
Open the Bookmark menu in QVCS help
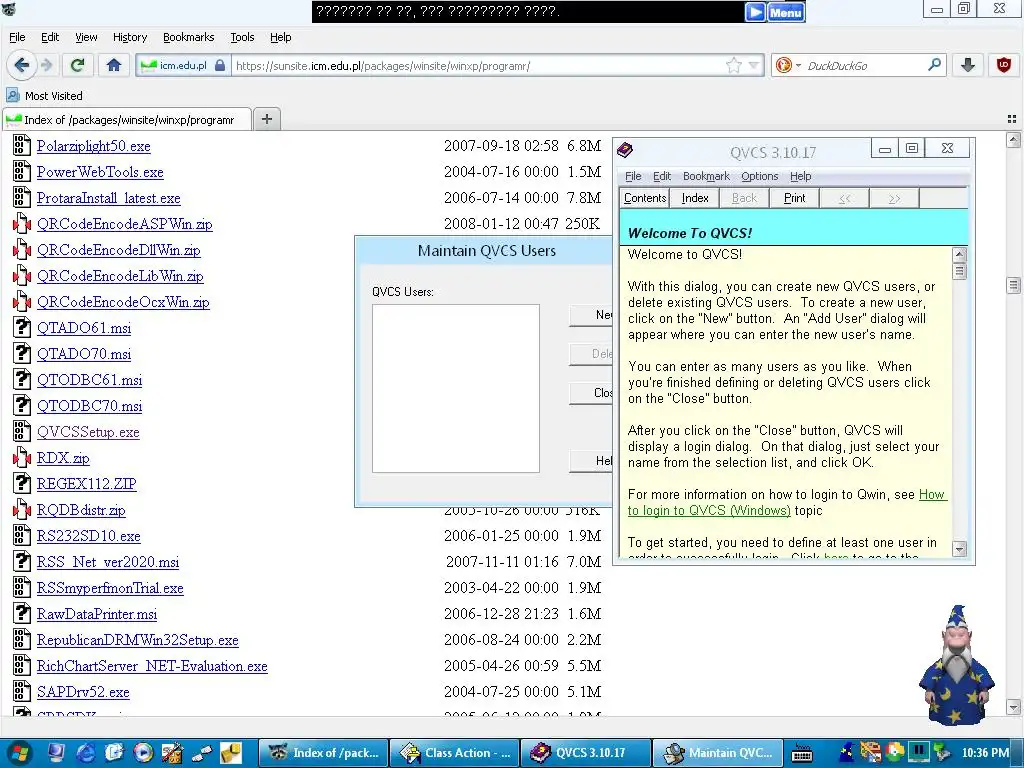(x=706, y=176)
